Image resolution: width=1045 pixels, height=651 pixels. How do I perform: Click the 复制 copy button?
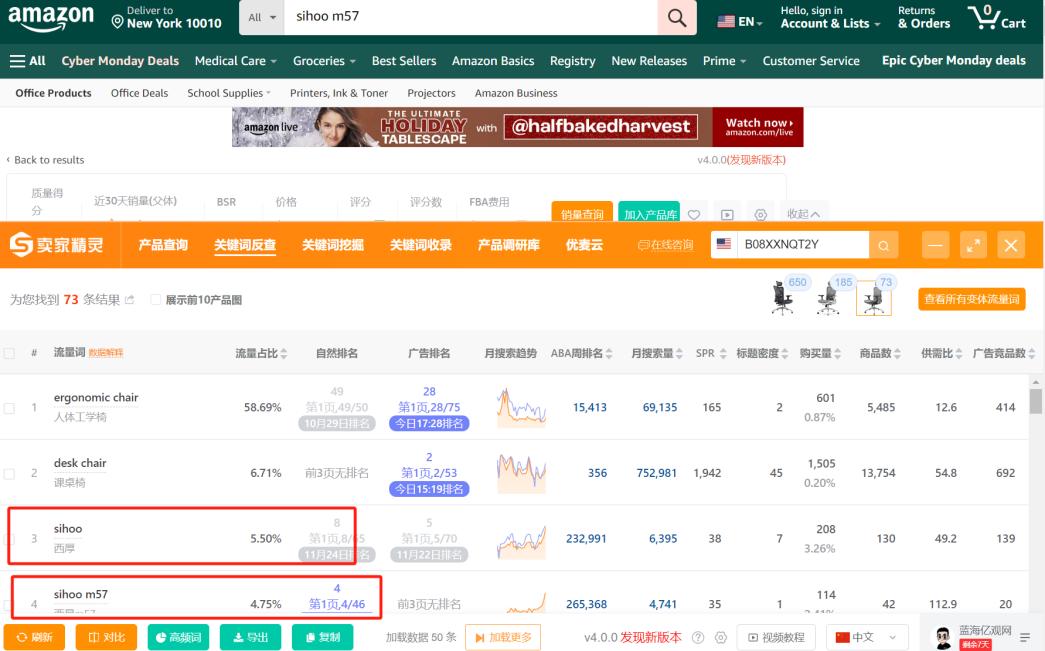point(323,638)
